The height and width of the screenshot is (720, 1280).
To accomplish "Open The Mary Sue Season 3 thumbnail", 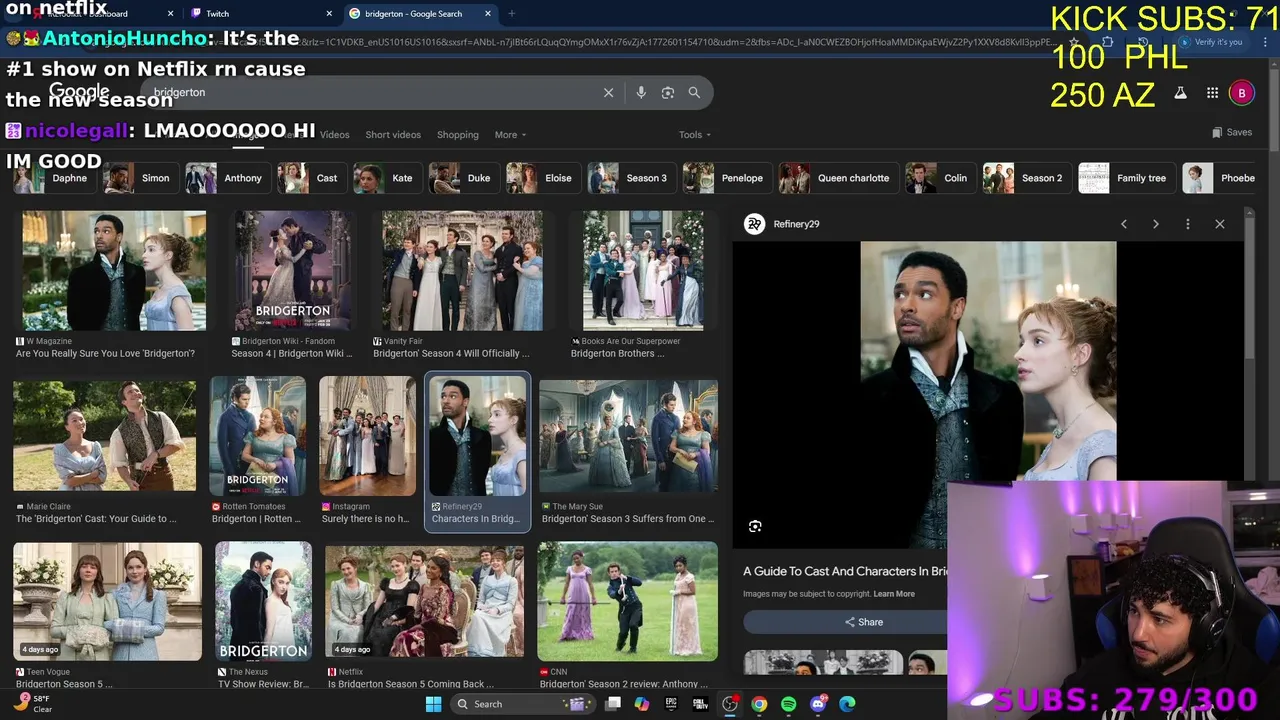I will 628,436.
